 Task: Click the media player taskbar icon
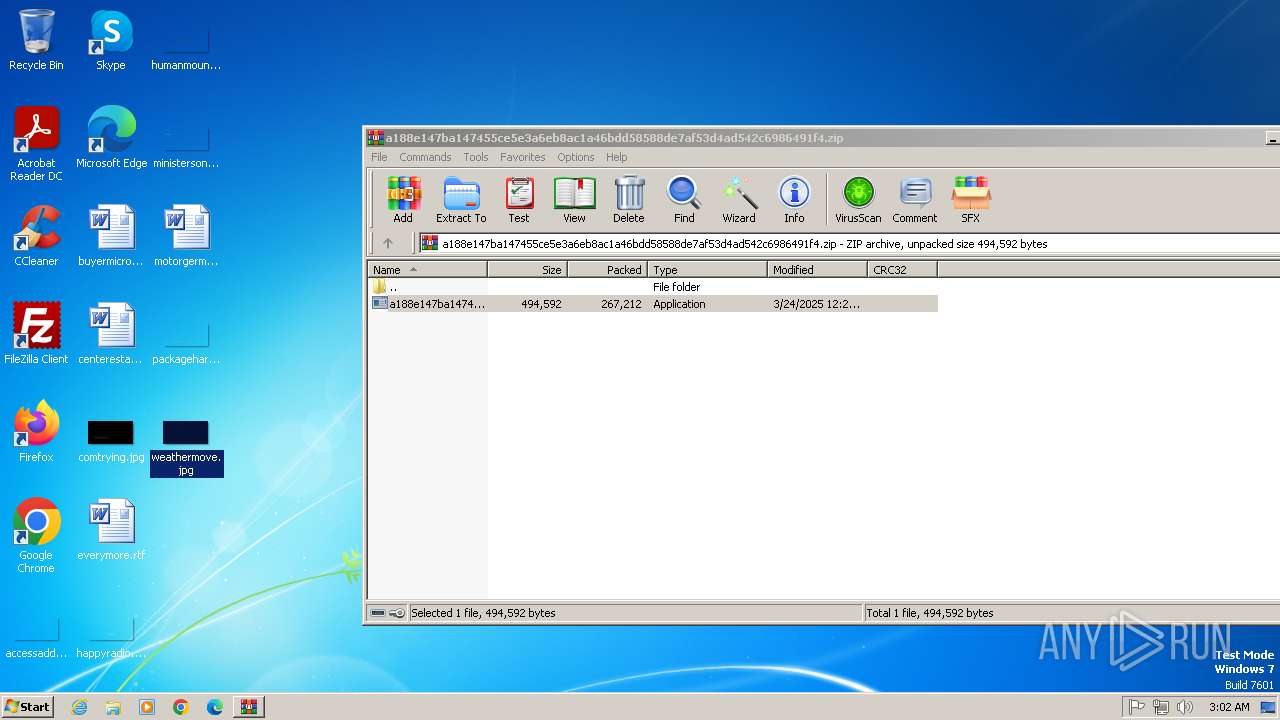coord(147,707)
